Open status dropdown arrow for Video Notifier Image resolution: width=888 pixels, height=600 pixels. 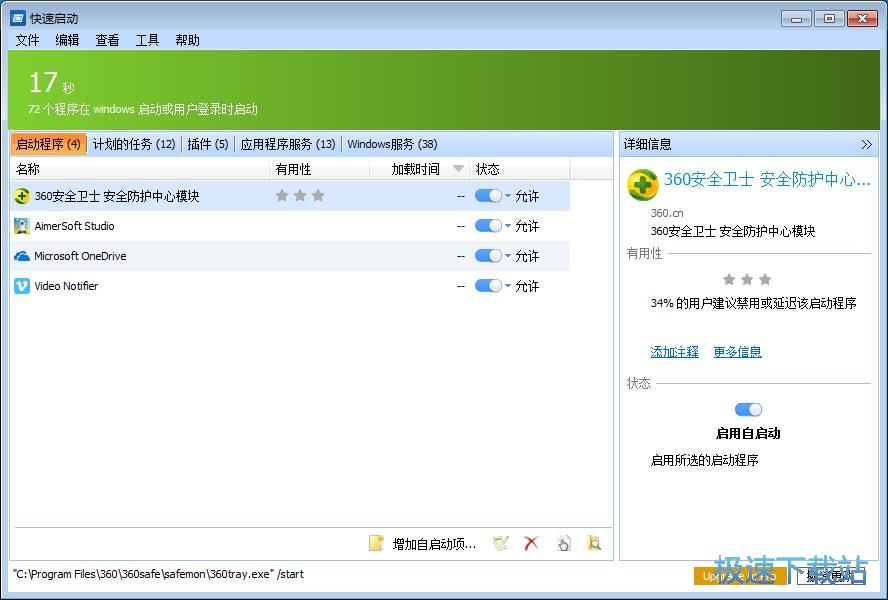[508, 286]
